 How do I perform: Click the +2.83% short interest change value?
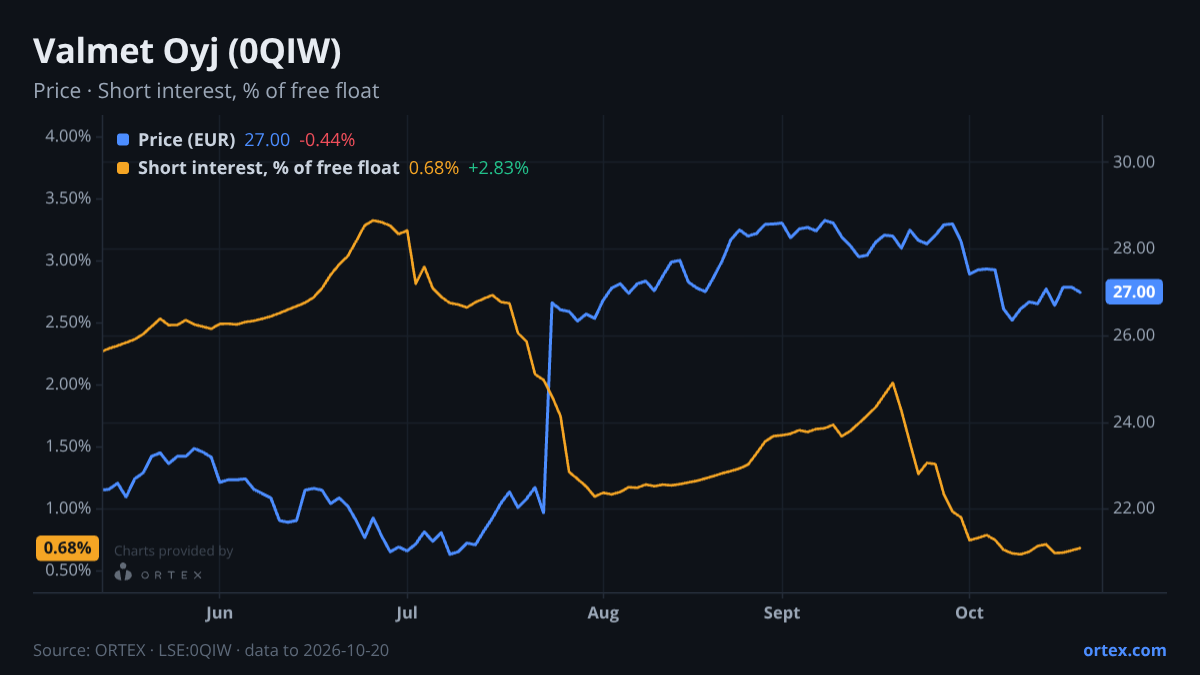point(498,168)
